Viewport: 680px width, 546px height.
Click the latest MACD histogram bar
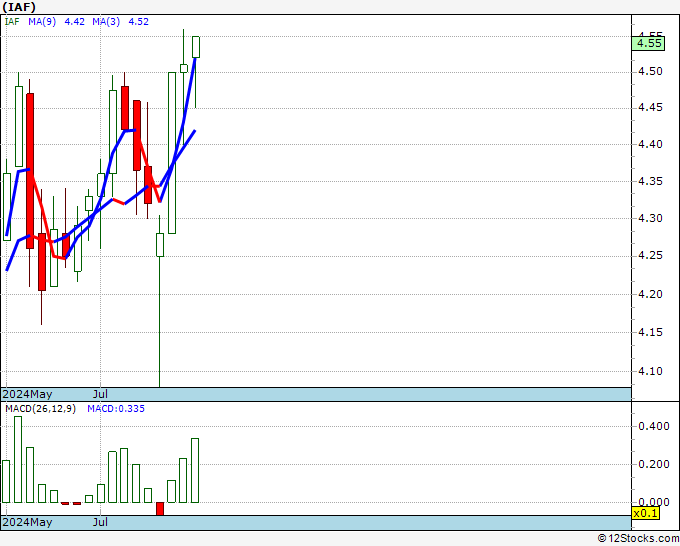pyautogui.click(x=195, y=471)
